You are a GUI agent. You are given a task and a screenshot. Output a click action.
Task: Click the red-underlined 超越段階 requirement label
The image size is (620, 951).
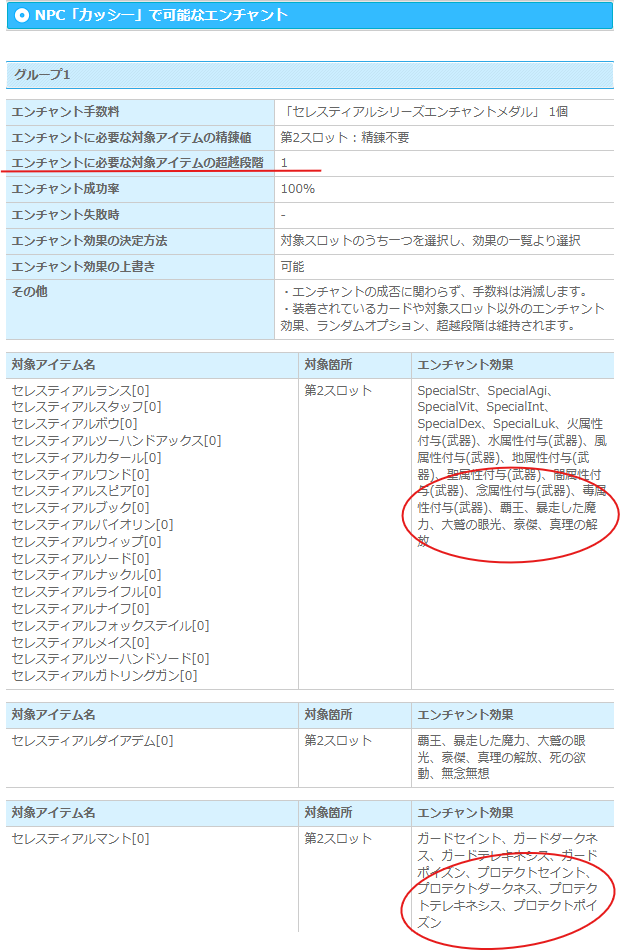137,162
